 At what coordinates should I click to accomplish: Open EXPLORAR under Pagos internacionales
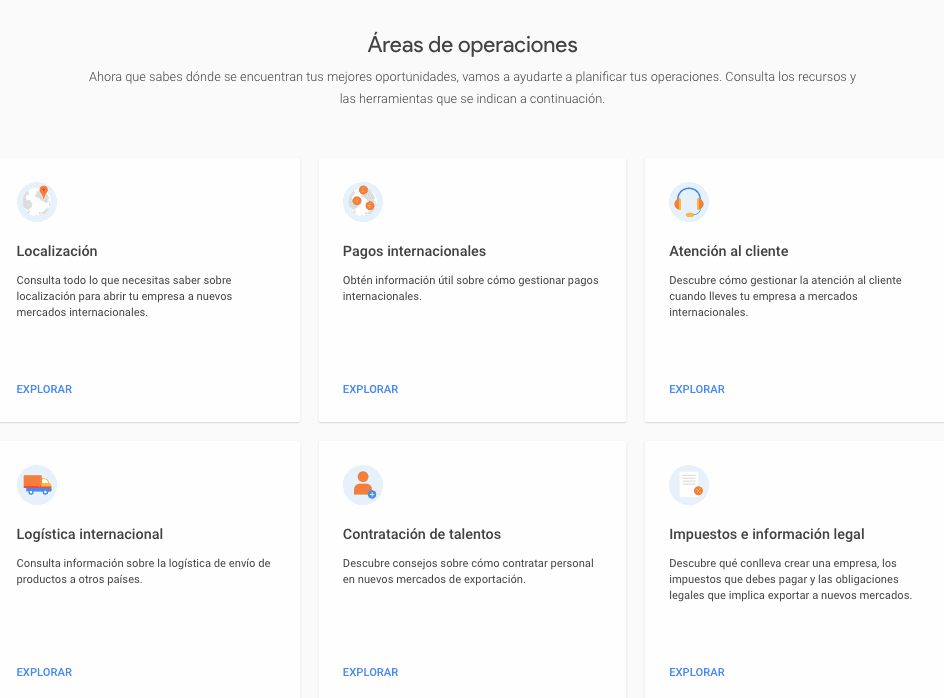370,389
